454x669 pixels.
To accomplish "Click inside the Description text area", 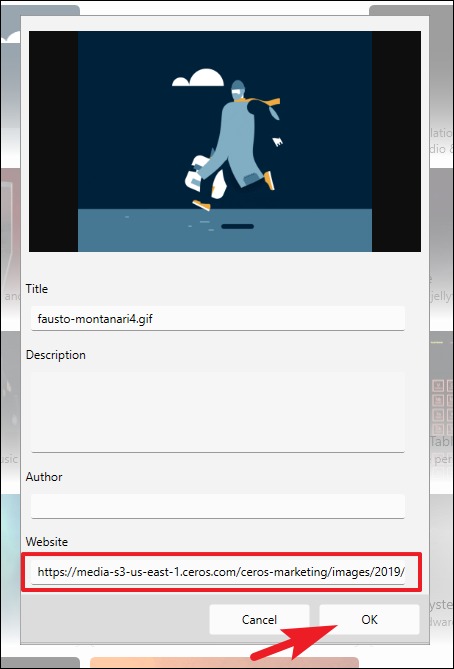I will [x=218, y=412].
